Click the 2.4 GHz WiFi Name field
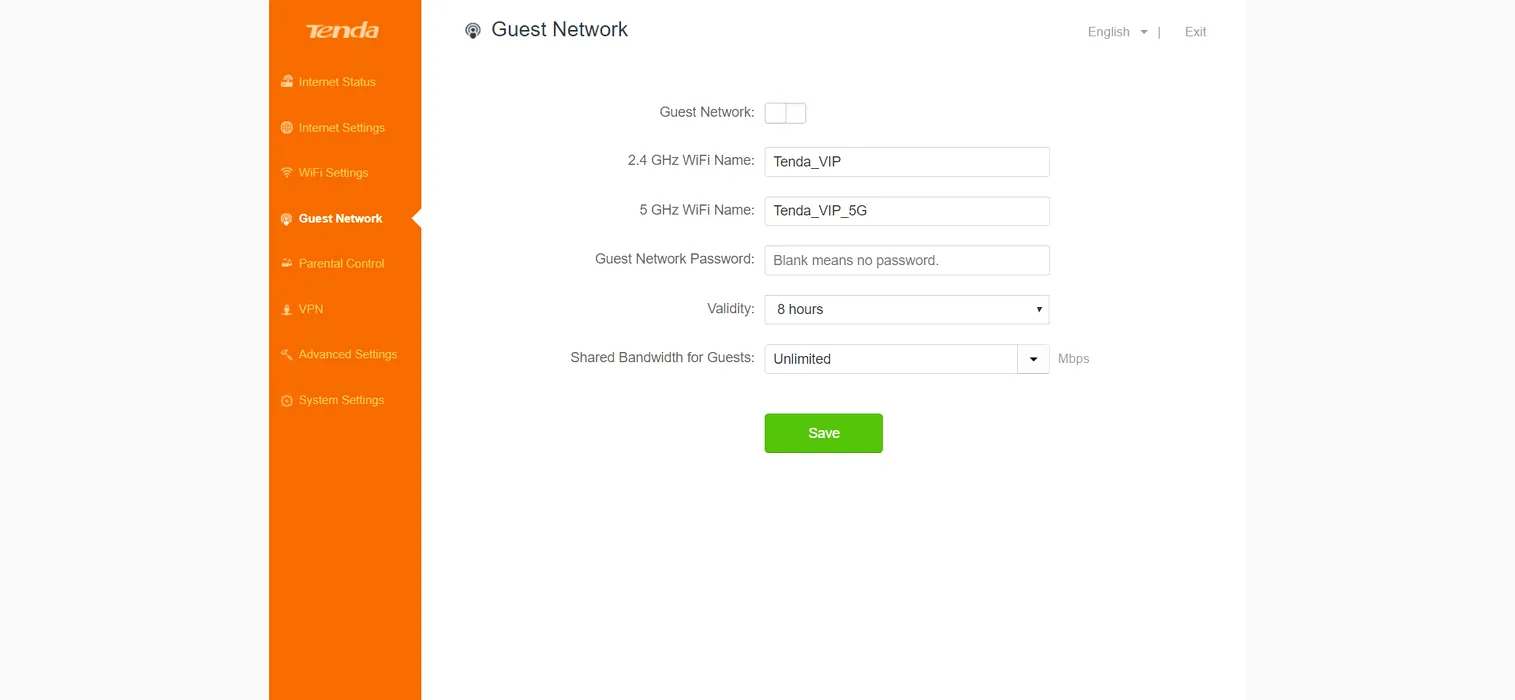This screenshot has width=1515, height=700. (906, 162)
